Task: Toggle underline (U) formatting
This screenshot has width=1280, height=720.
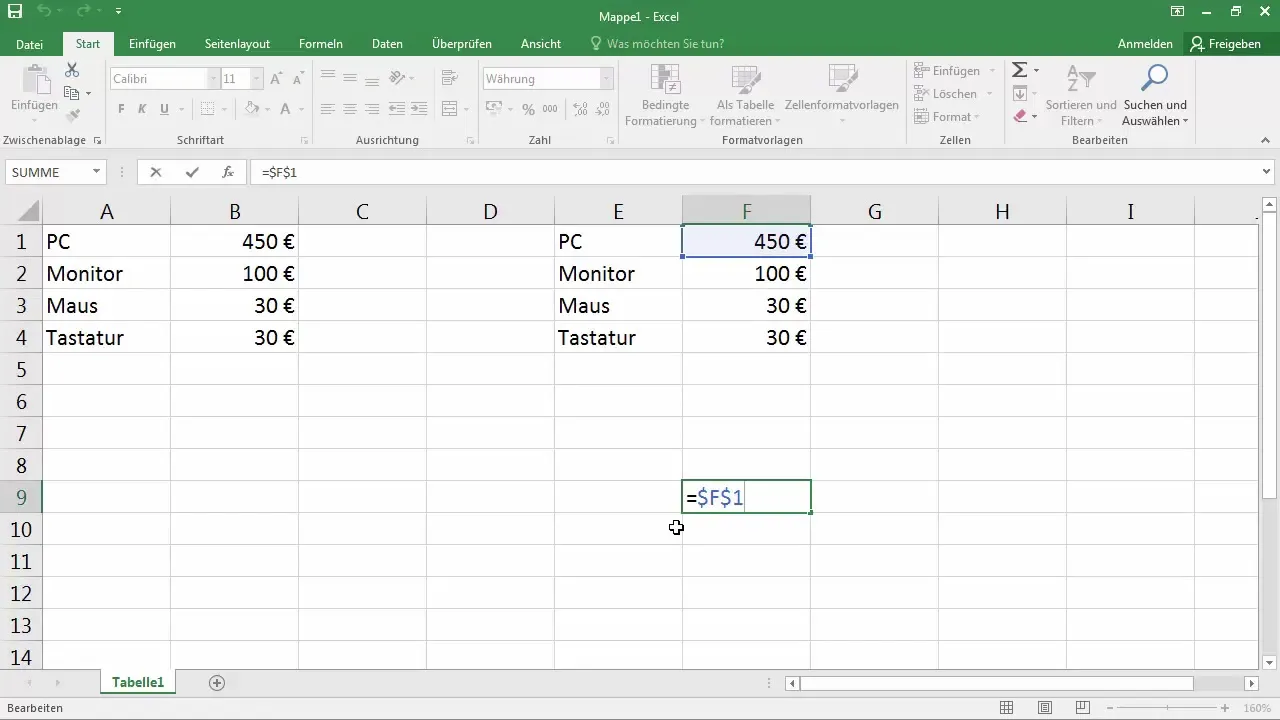Action: (163, 109)
